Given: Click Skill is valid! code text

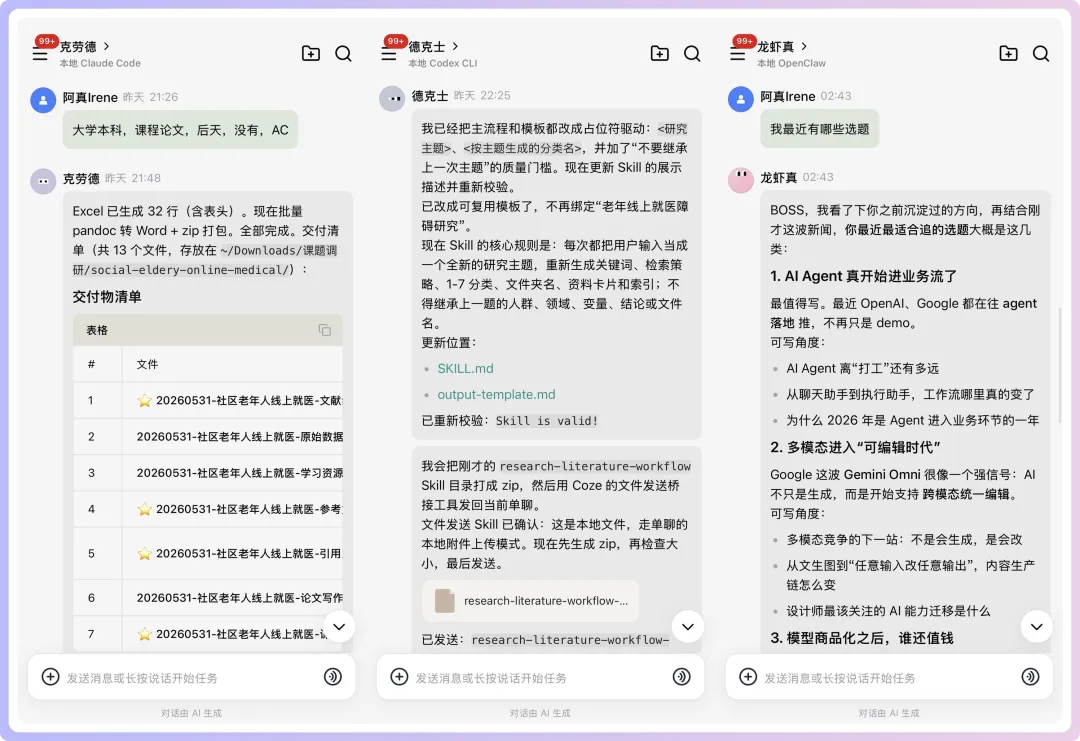Looking at the screenshot, I should click(x=547, y=421).
